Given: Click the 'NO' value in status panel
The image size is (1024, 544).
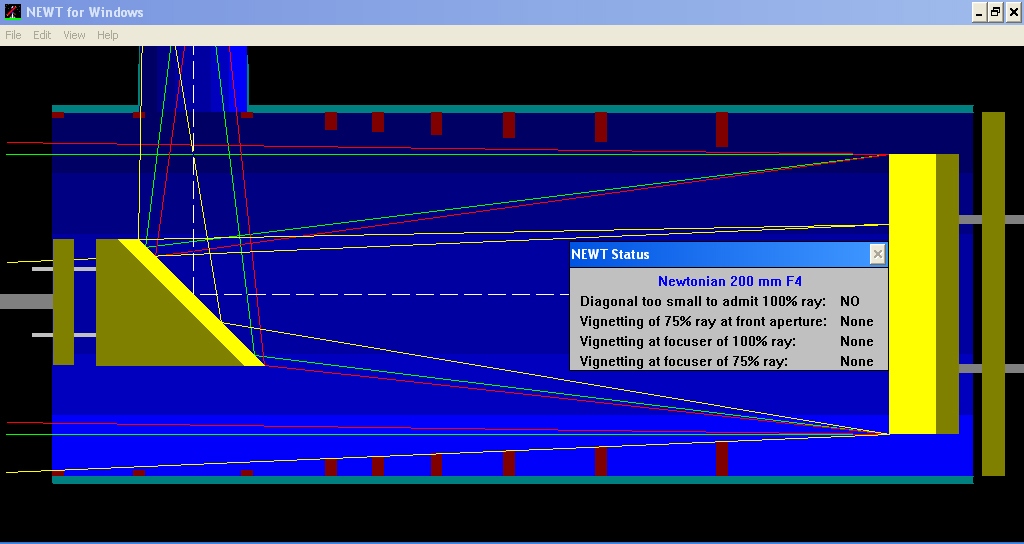Looking at the screenshot, I should pyautogui.click(x=850, y=302).
